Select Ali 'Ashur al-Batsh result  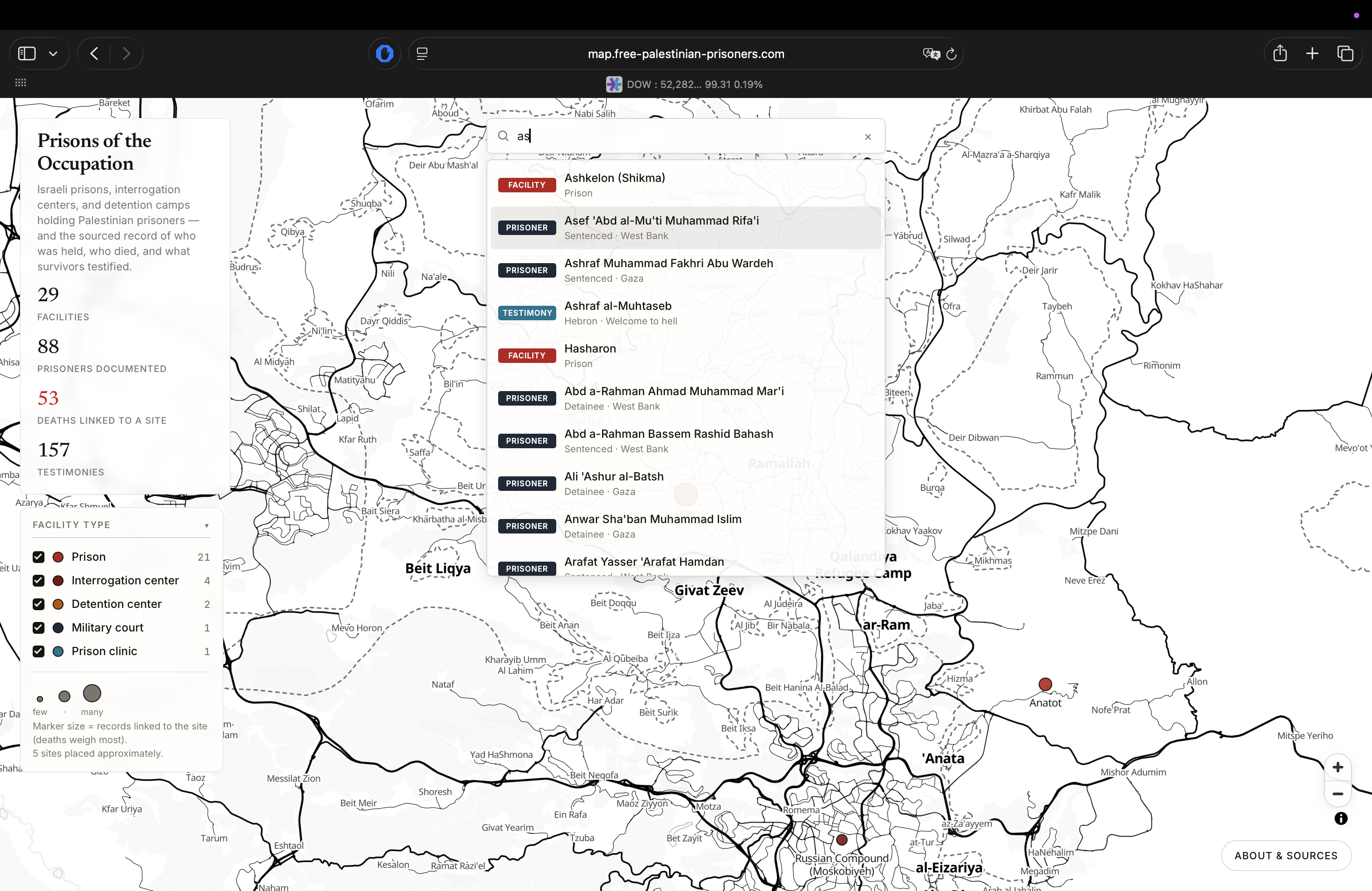click(686, 484)
